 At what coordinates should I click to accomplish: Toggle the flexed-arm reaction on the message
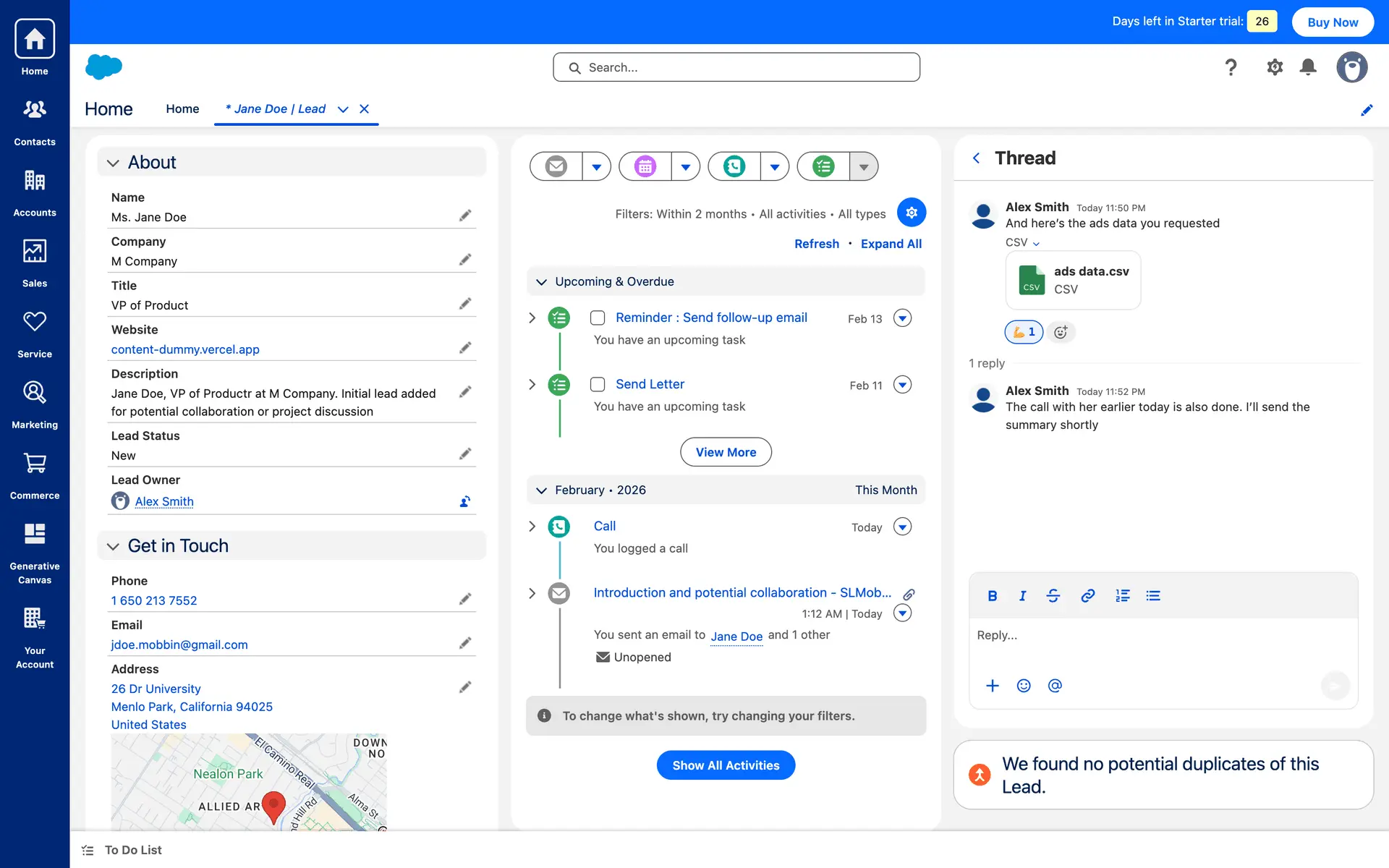pyautogui.click(x=1024, y=332)
